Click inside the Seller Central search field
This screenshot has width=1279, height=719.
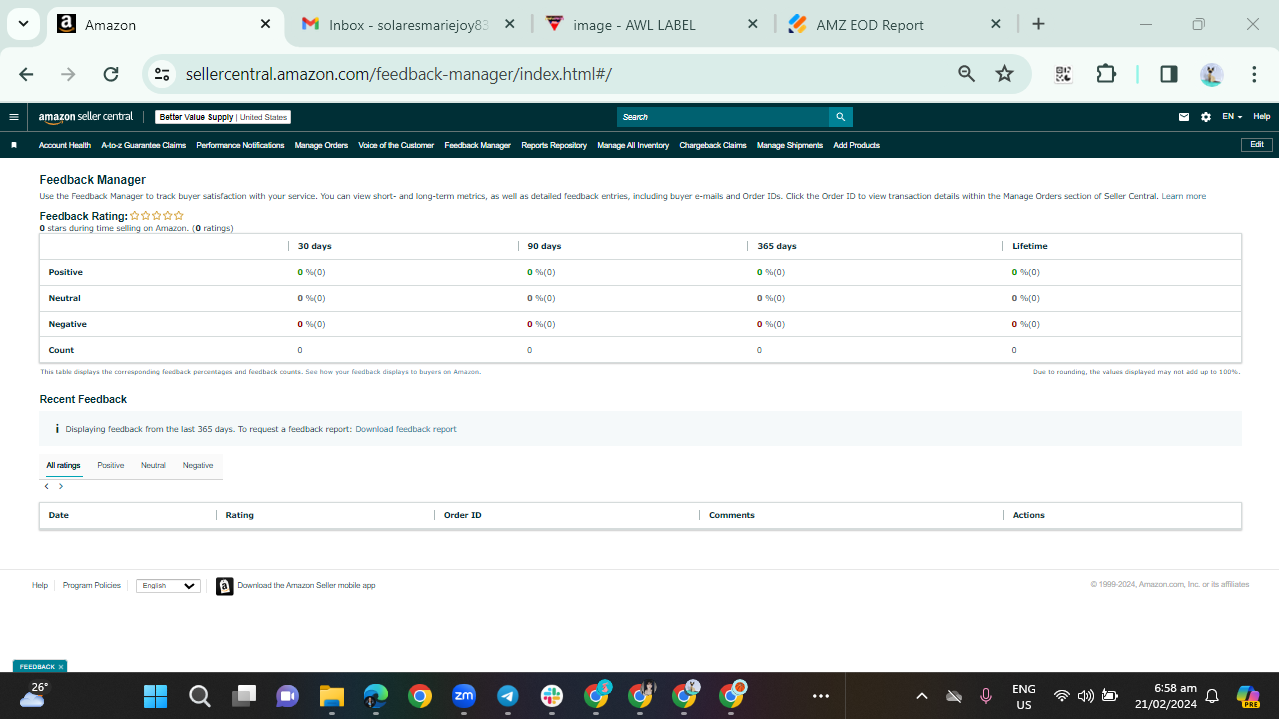tap(723, 117)
